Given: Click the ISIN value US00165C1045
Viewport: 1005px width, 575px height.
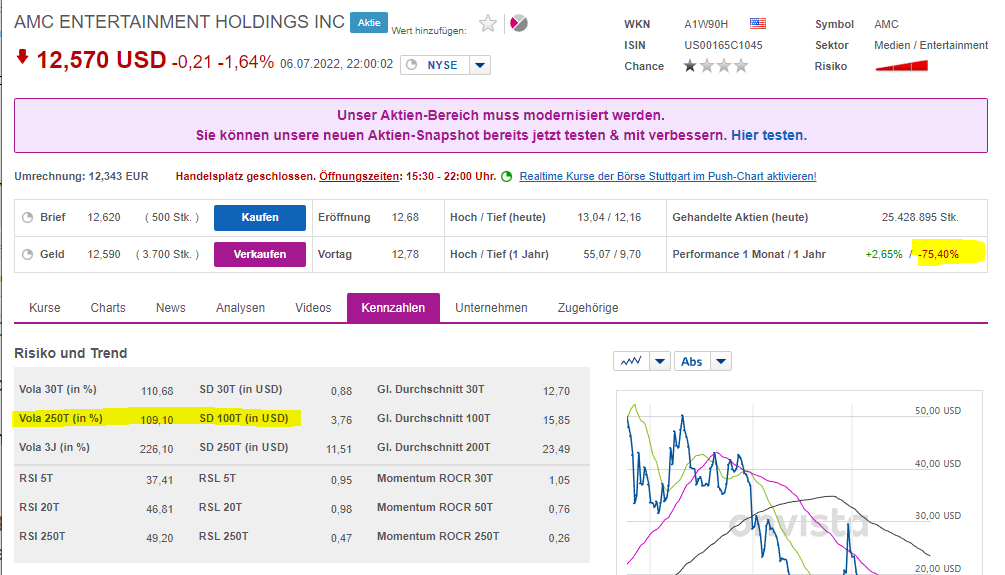Looking at the screenshot, I should coord(723,45).
